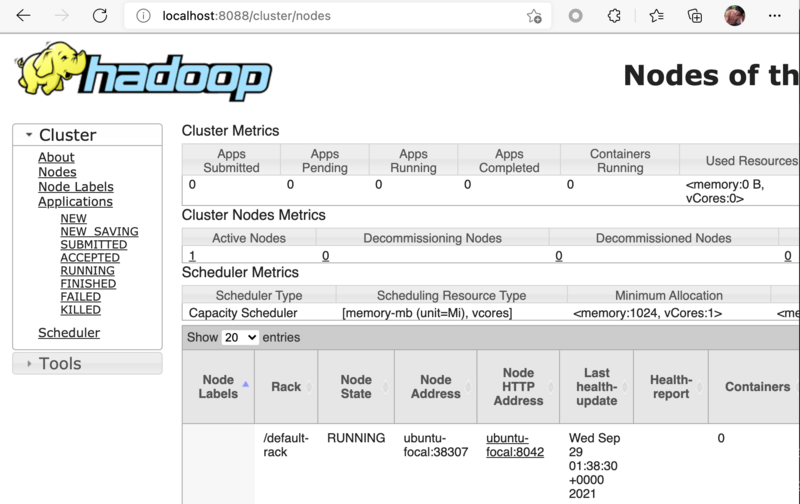
Task: Filter applications by RUNNING state
Action: (x=87, y=271)
